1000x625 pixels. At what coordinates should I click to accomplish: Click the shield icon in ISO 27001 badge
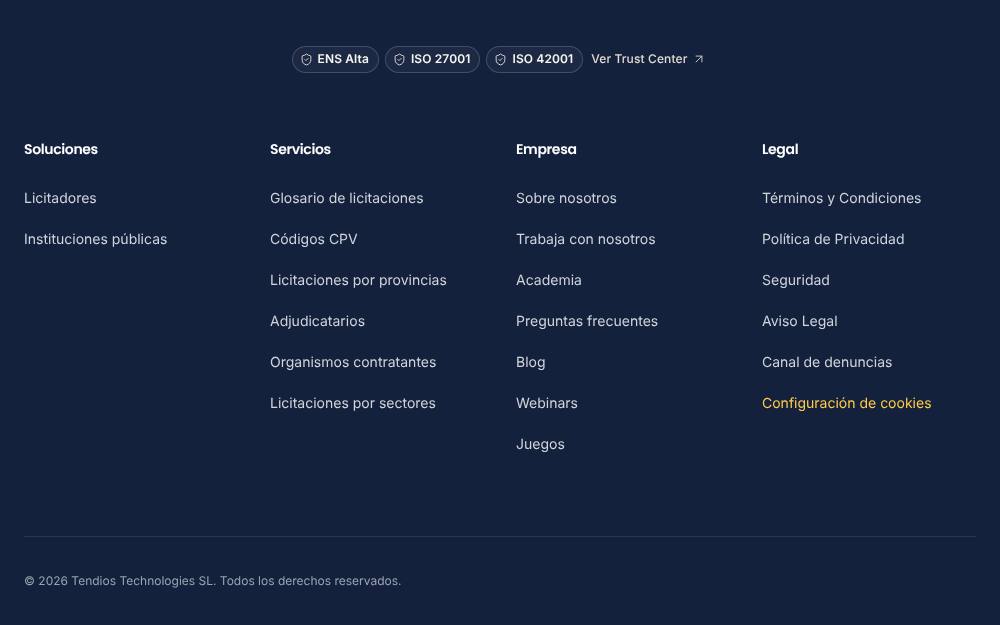click(399, 59)
